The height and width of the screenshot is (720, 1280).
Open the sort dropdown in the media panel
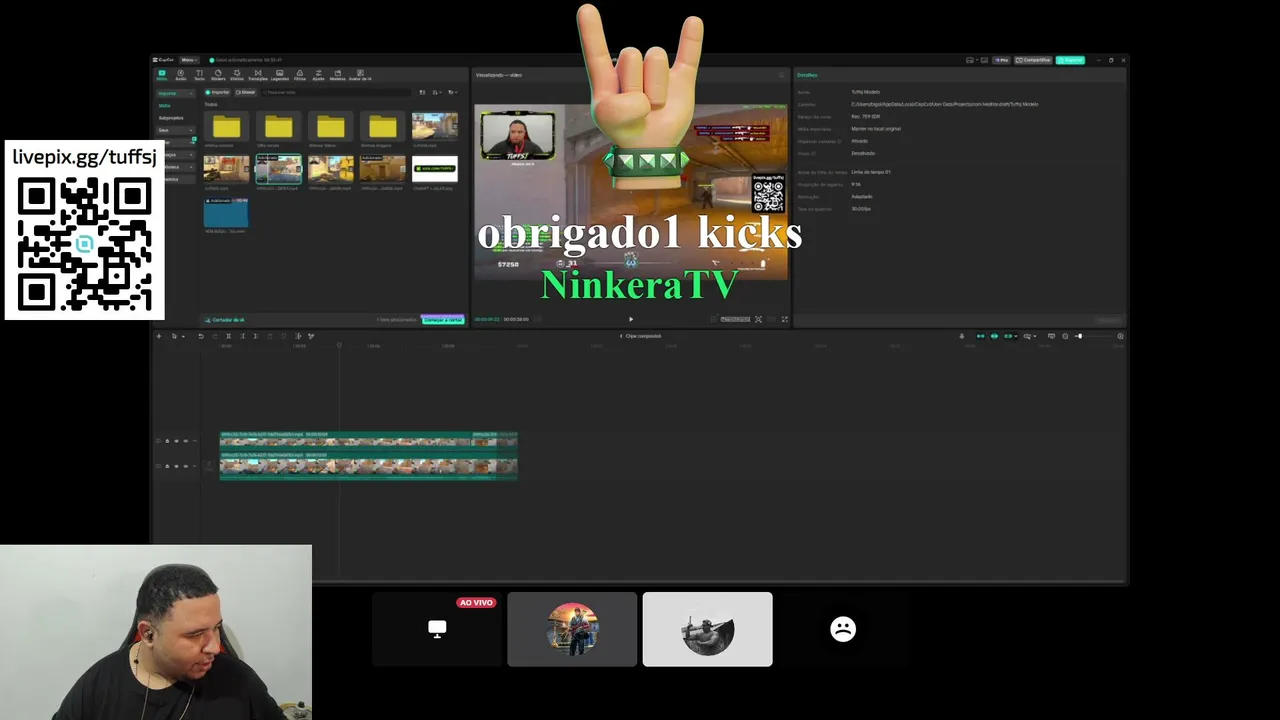coord(439,92)
